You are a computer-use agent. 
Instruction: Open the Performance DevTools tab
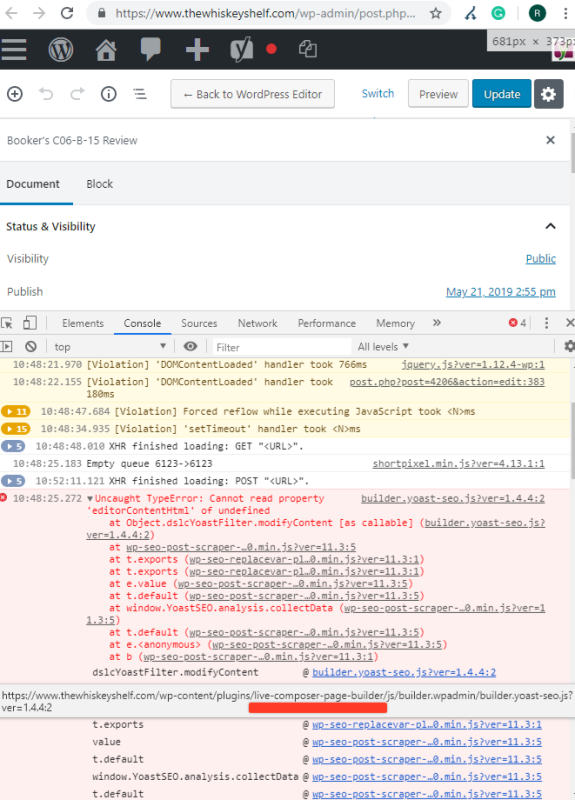[327, 323]
